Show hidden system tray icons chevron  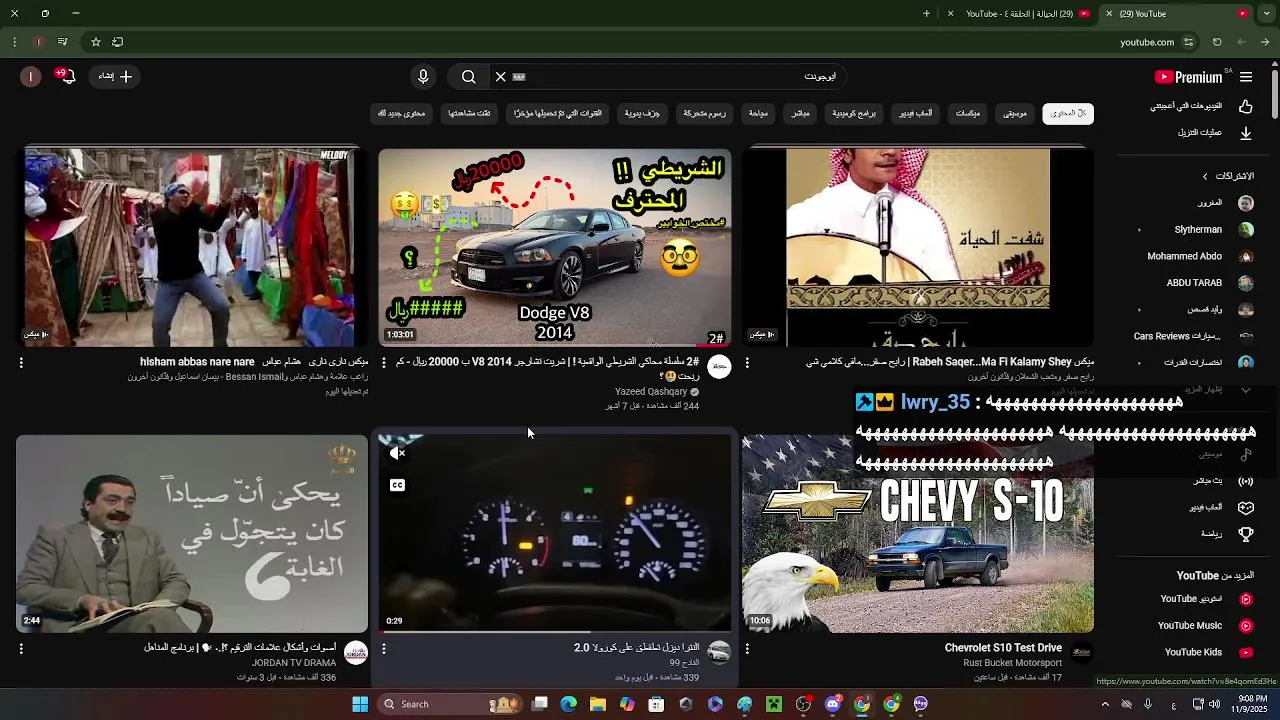[x=1105, y=704]
